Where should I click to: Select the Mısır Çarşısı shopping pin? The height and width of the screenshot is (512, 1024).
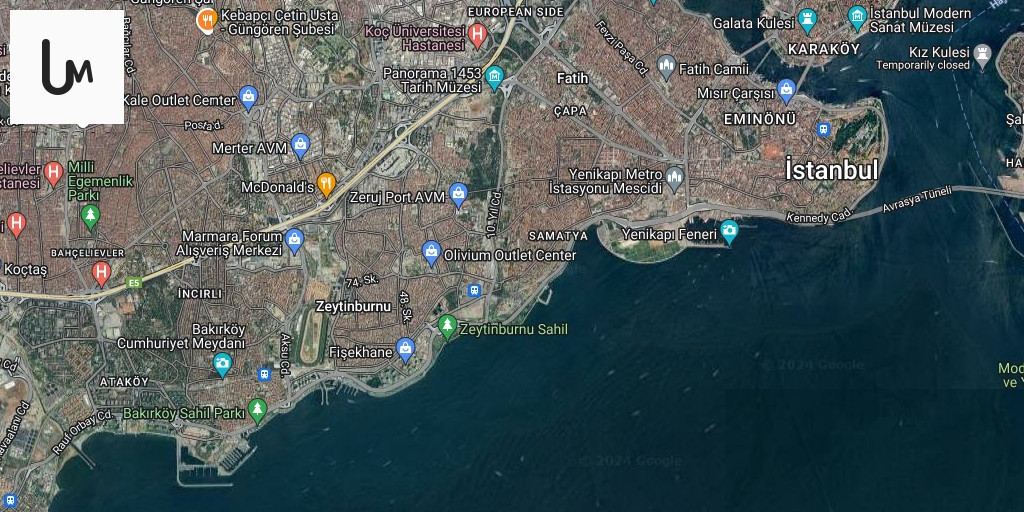pos(787,91)
